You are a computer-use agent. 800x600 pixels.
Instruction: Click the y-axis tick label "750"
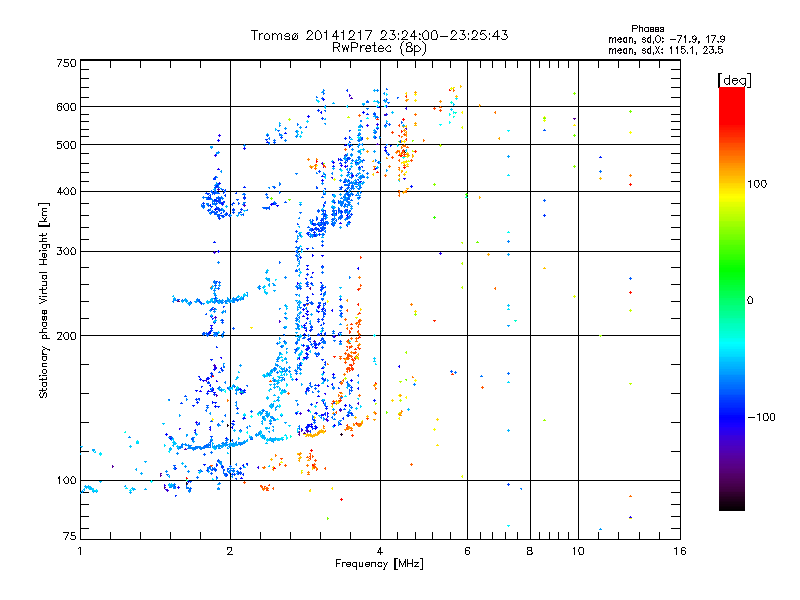click(67, 63)
